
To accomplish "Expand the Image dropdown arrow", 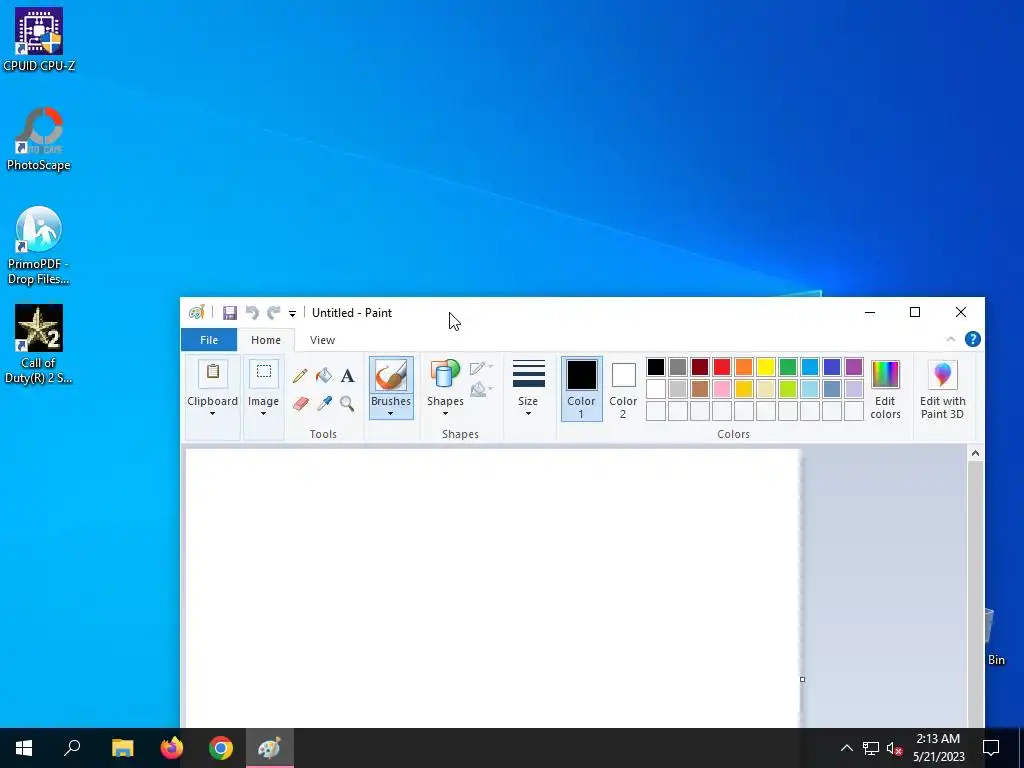I will 263,413.
